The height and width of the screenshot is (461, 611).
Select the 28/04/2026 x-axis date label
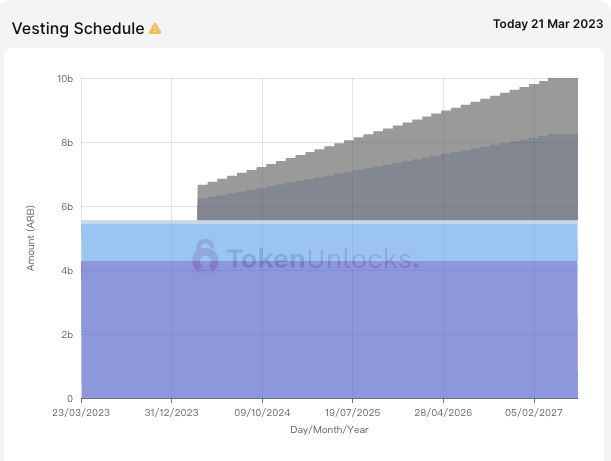click(x=442, y=412)
